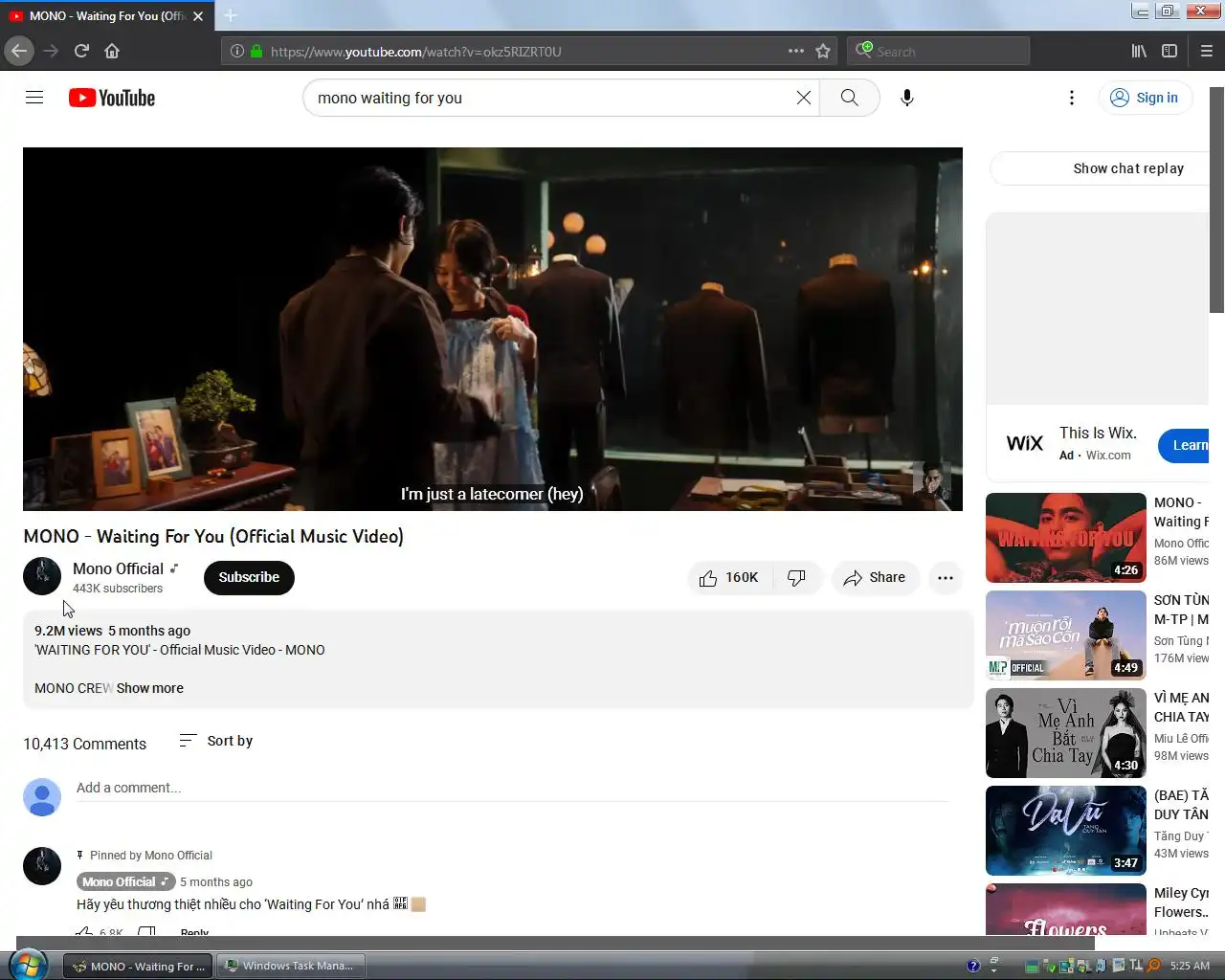Click Share button

click(x=875, y=577)
